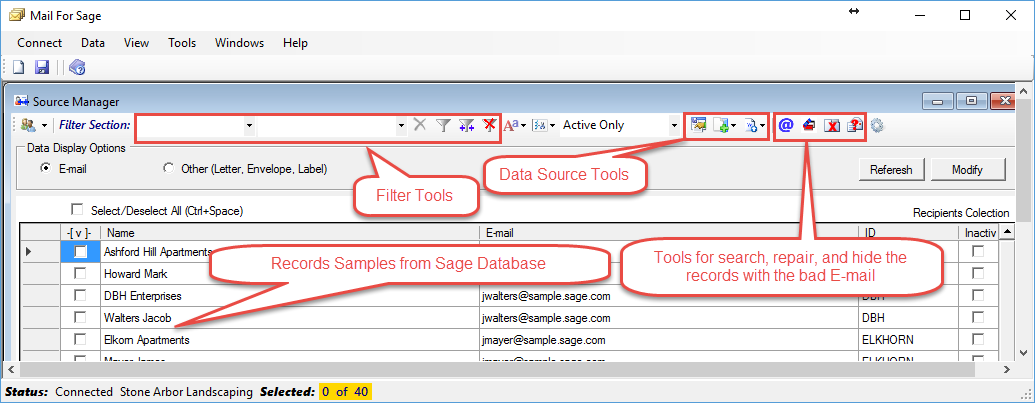Open the Active Only dropdown
1035x403 pixels.
(x=674, y=125)
